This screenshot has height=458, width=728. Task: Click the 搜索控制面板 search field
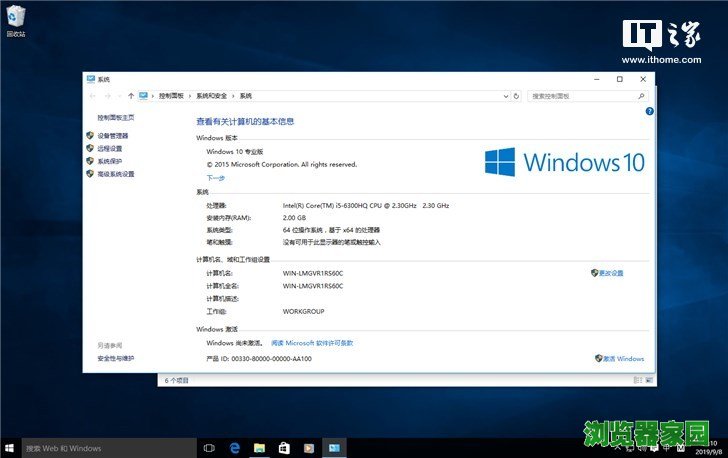click(585, 96)
